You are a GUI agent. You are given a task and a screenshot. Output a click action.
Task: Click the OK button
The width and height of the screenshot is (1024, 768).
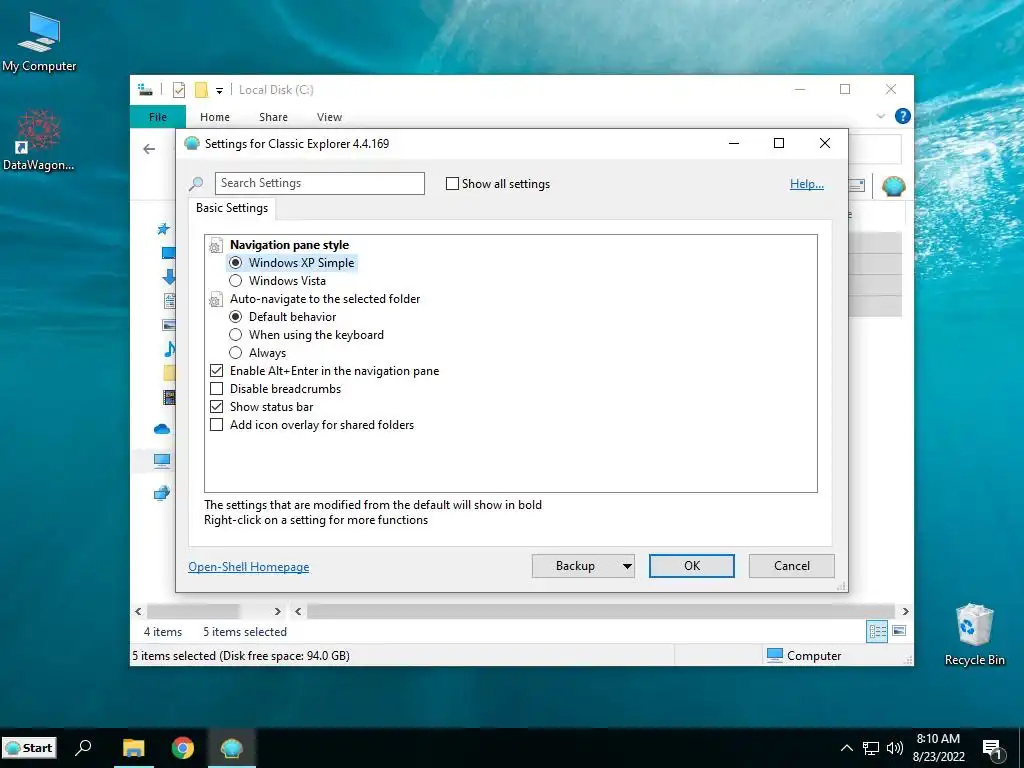pyautogui.click(x=692, y=566)
